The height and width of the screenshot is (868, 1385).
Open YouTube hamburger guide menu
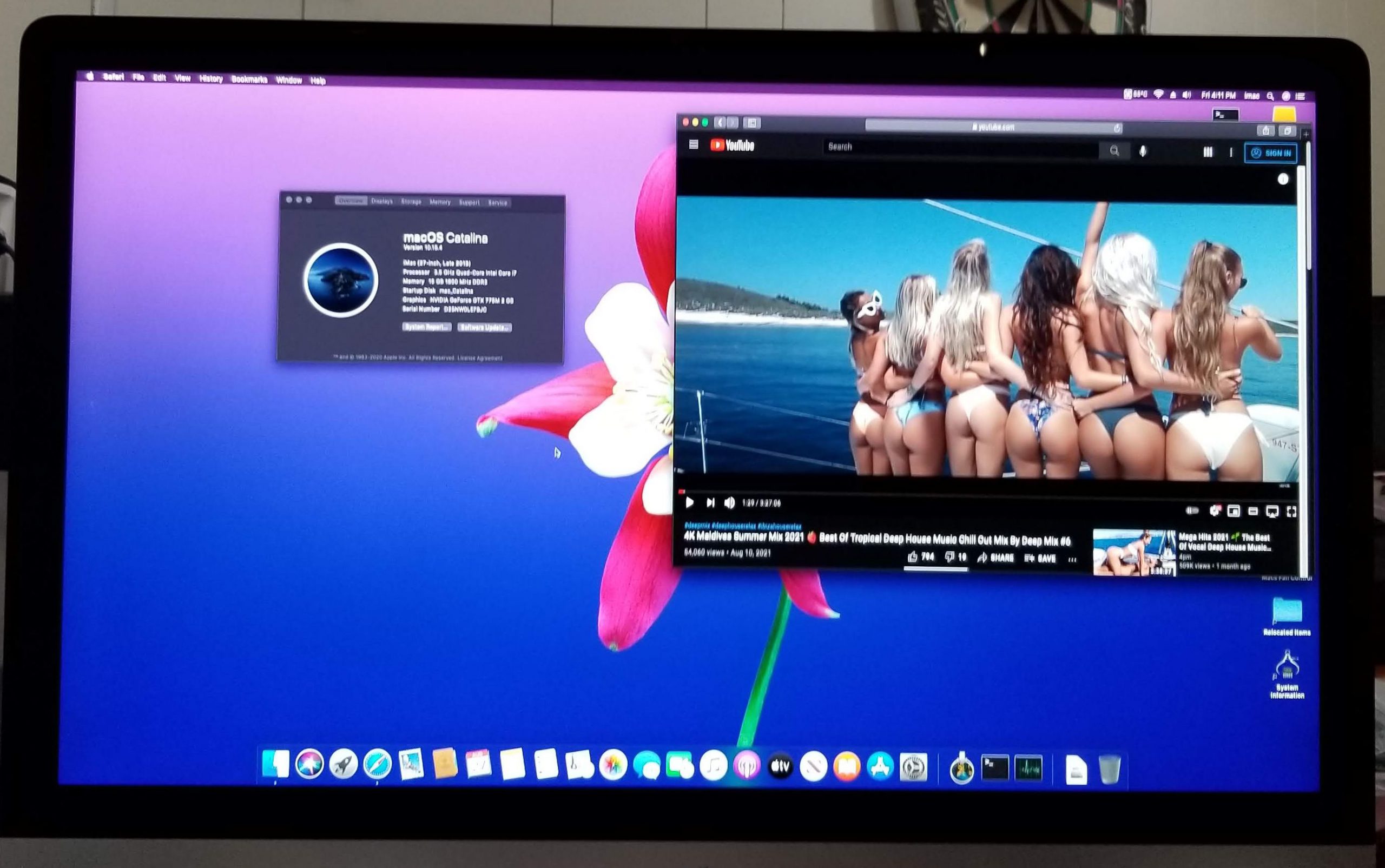(x=693, y=145)
